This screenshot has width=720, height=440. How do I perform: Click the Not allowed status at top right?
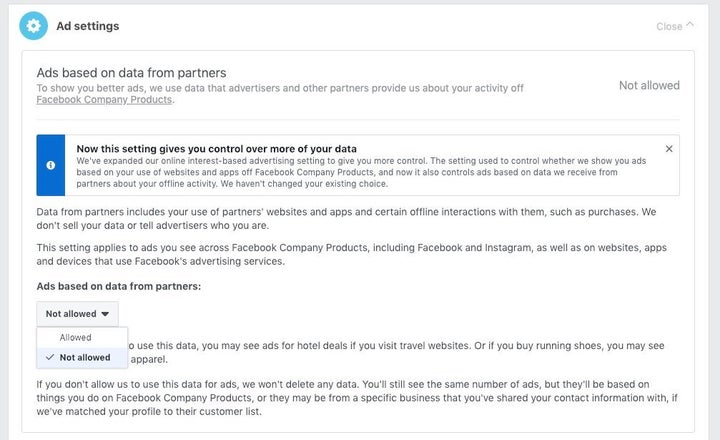tap(649, 85)
